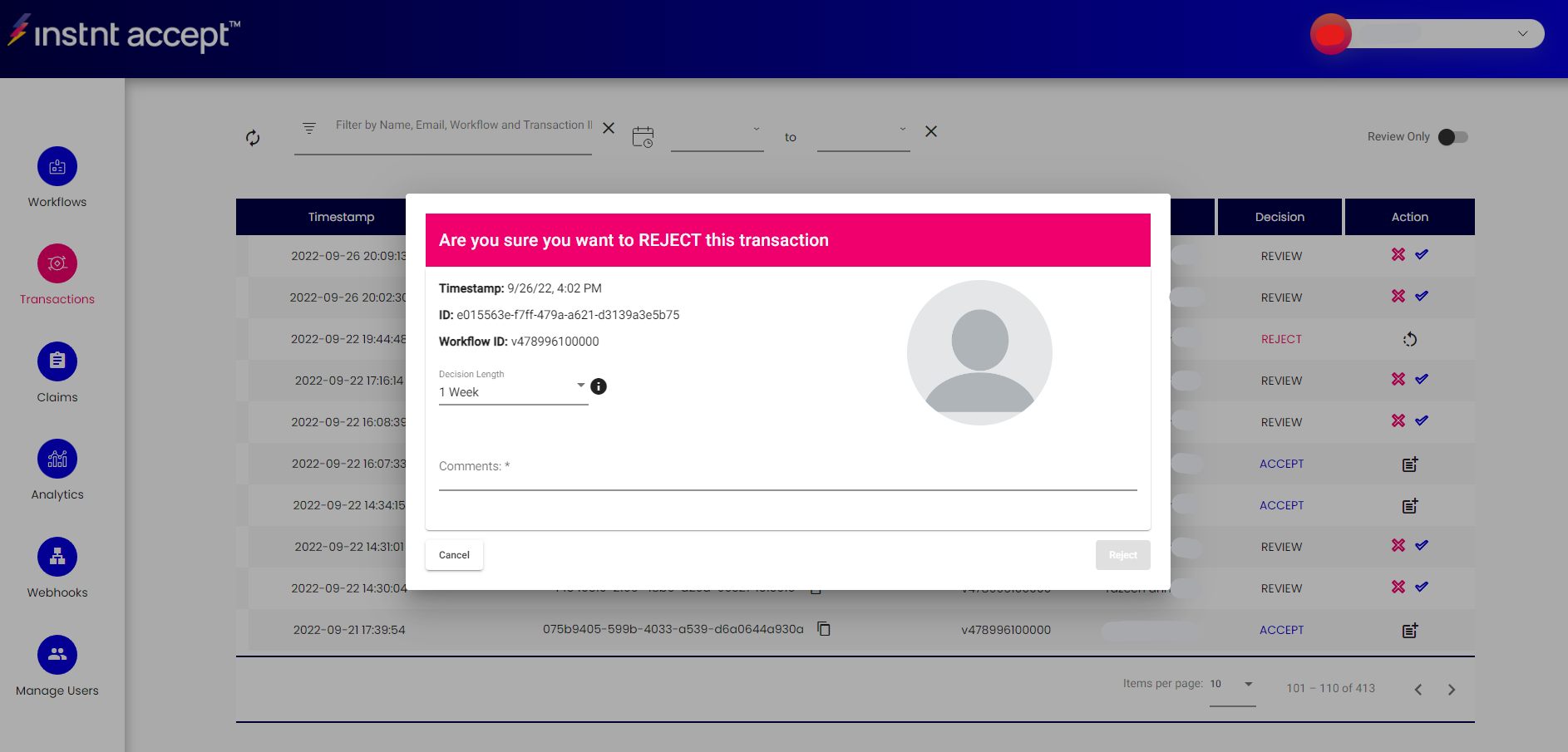The width and height of the screenshot is (1568, 752).
Task: Clear the date range filter
Action: pyautogui.click(x=931, y=131)
